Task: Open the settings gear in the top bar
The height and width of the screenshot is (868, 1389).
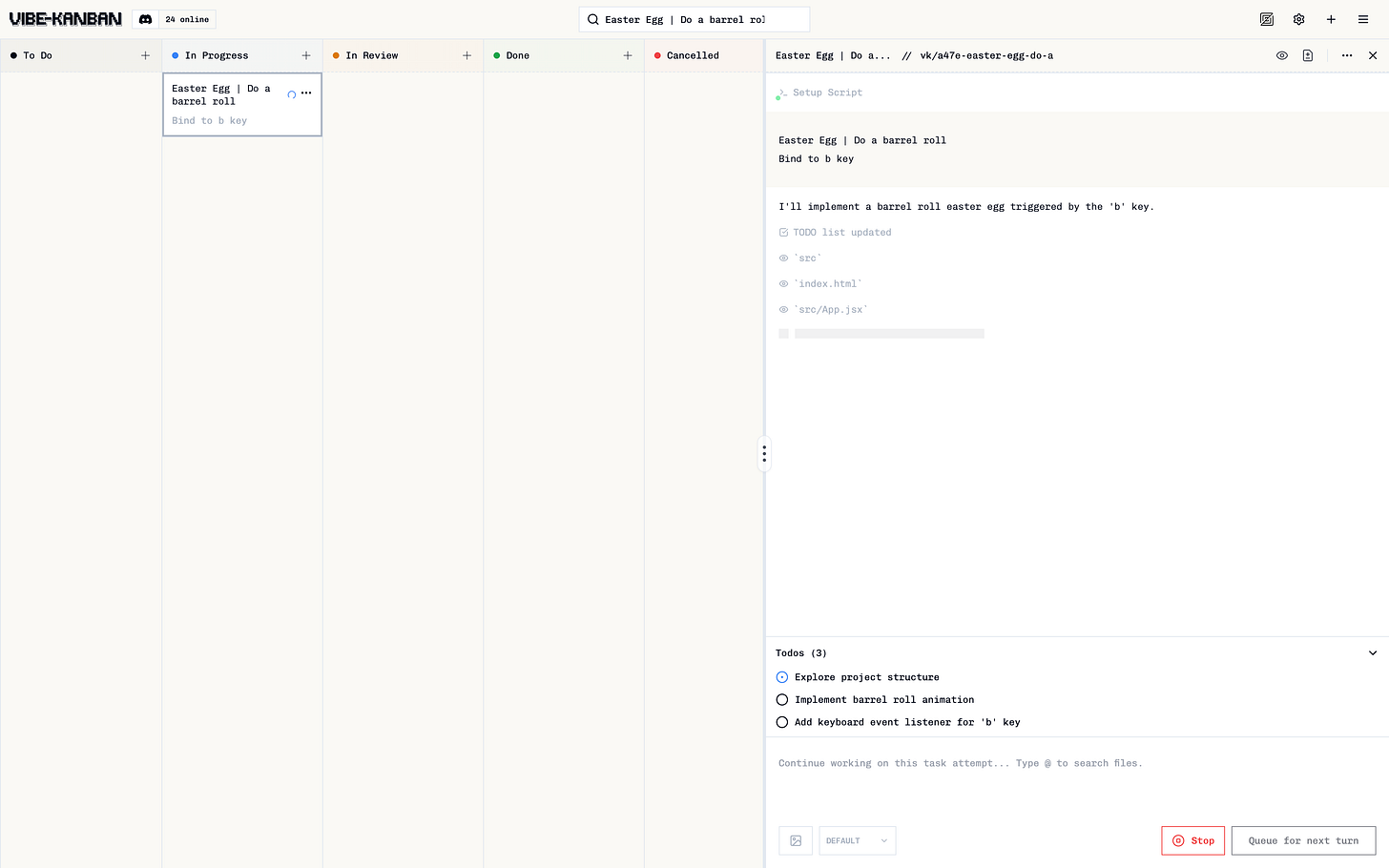Action: 1298,19
